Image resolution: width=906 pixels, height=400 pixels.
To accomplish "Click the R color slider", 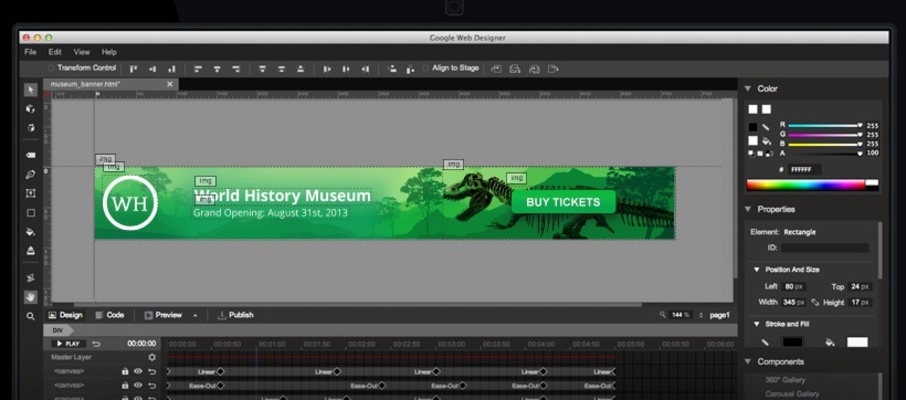I will 824,125.
